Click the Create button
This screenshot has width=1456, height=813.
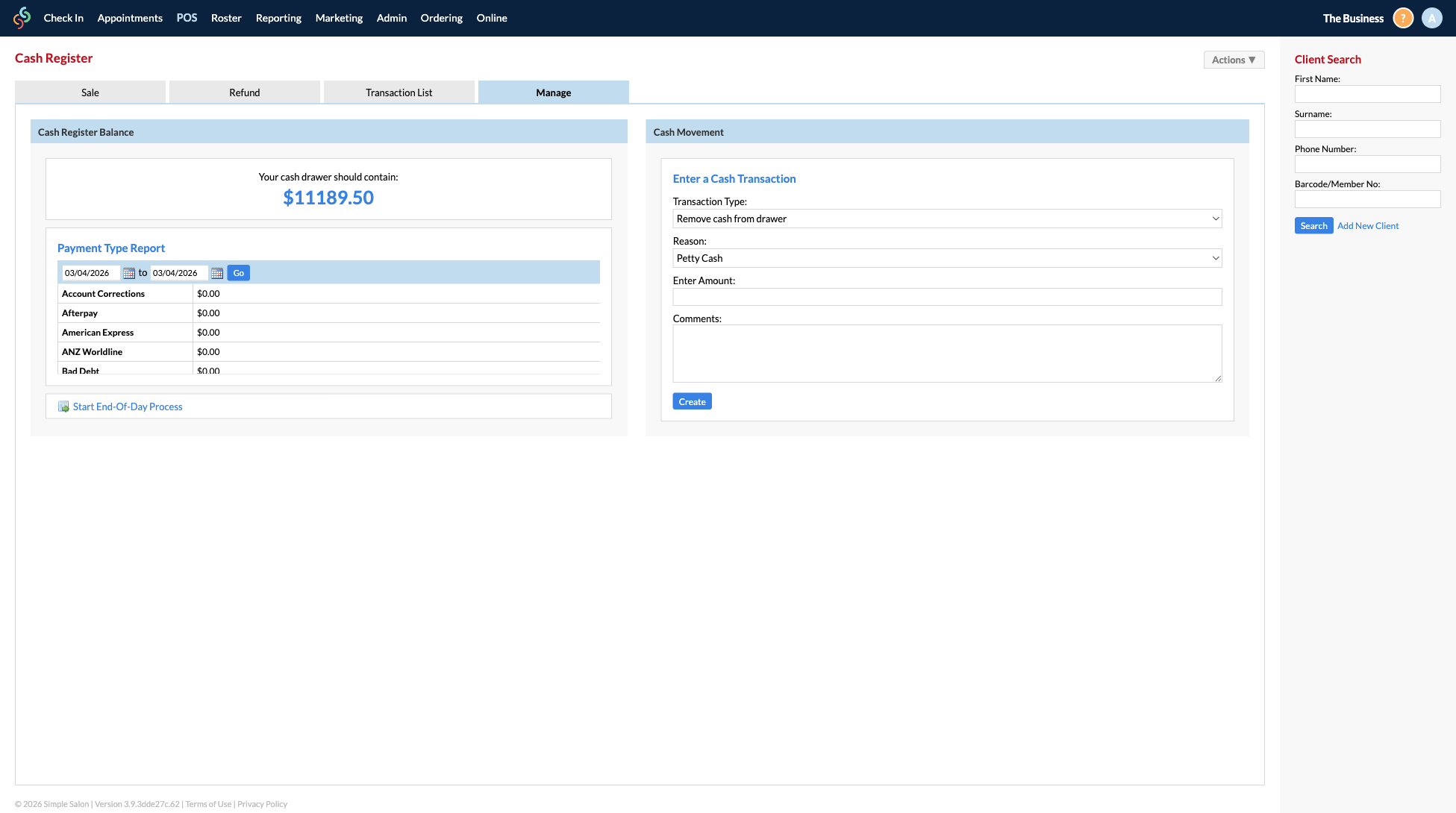(x=691, y=401)
